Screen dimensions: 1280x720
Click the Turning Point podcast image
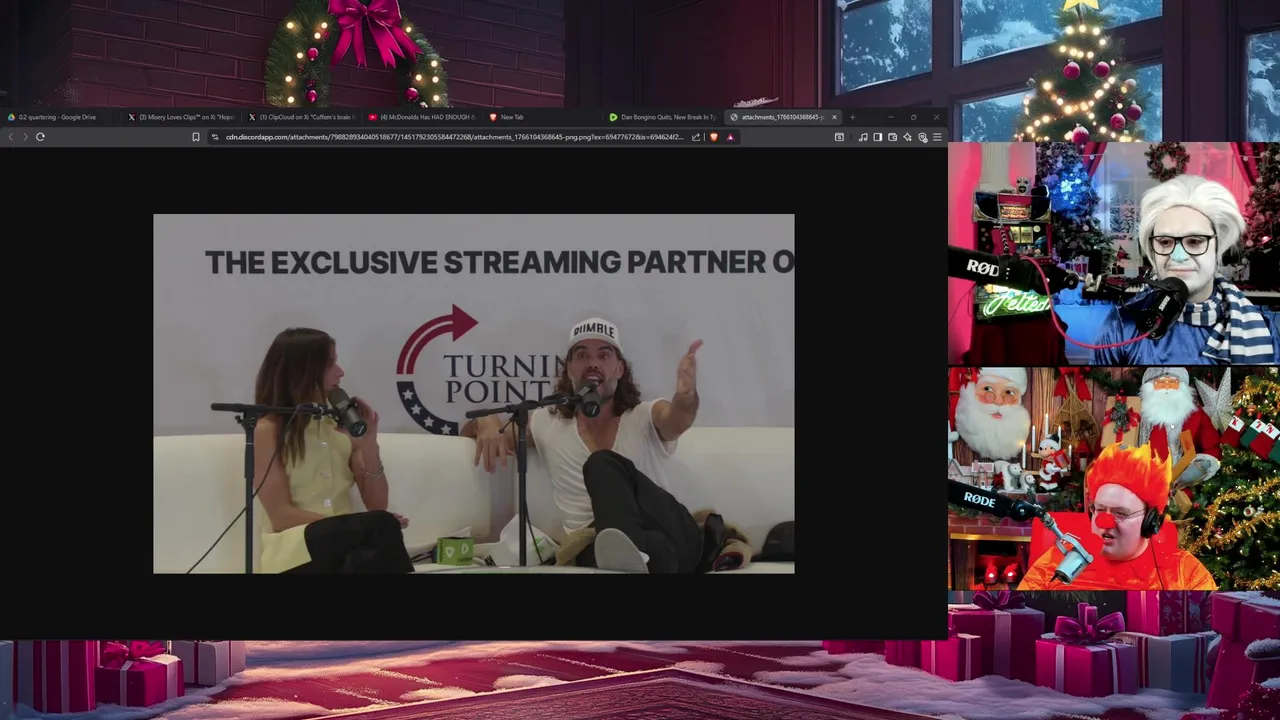click(474, 394)
